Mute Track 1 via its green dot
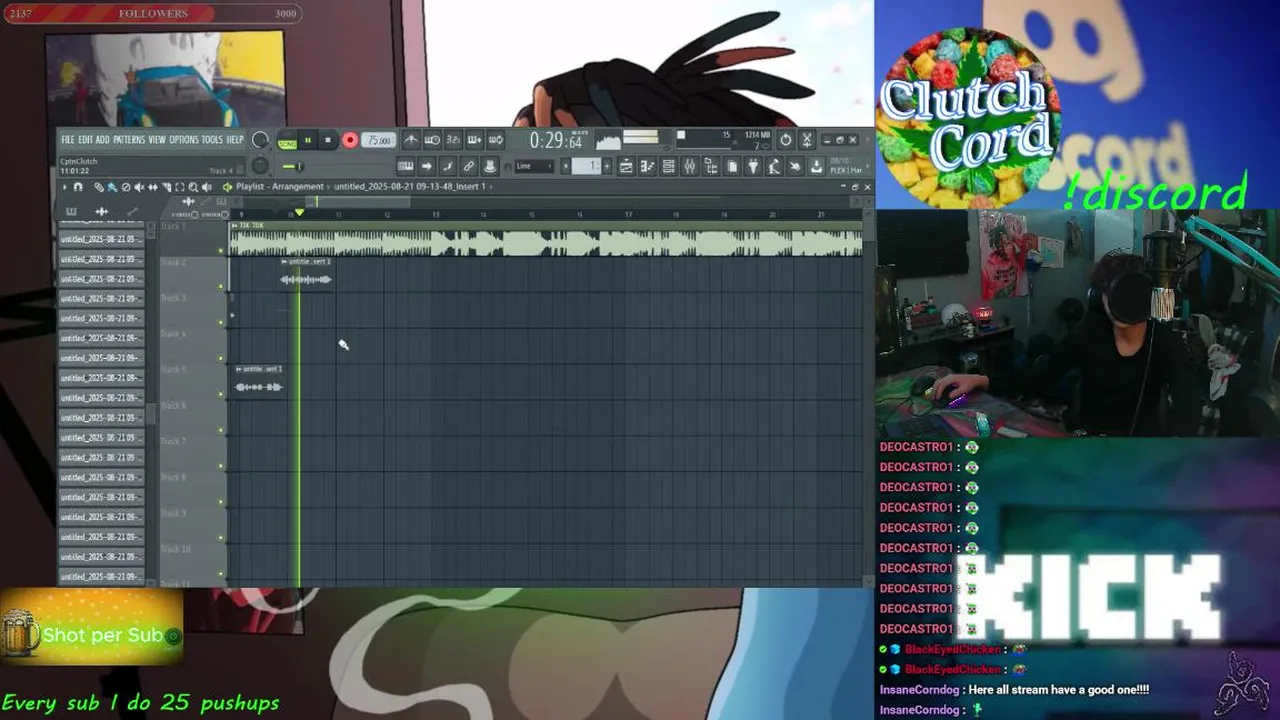Screen dimensions: 1280x720 pos(221,251)
